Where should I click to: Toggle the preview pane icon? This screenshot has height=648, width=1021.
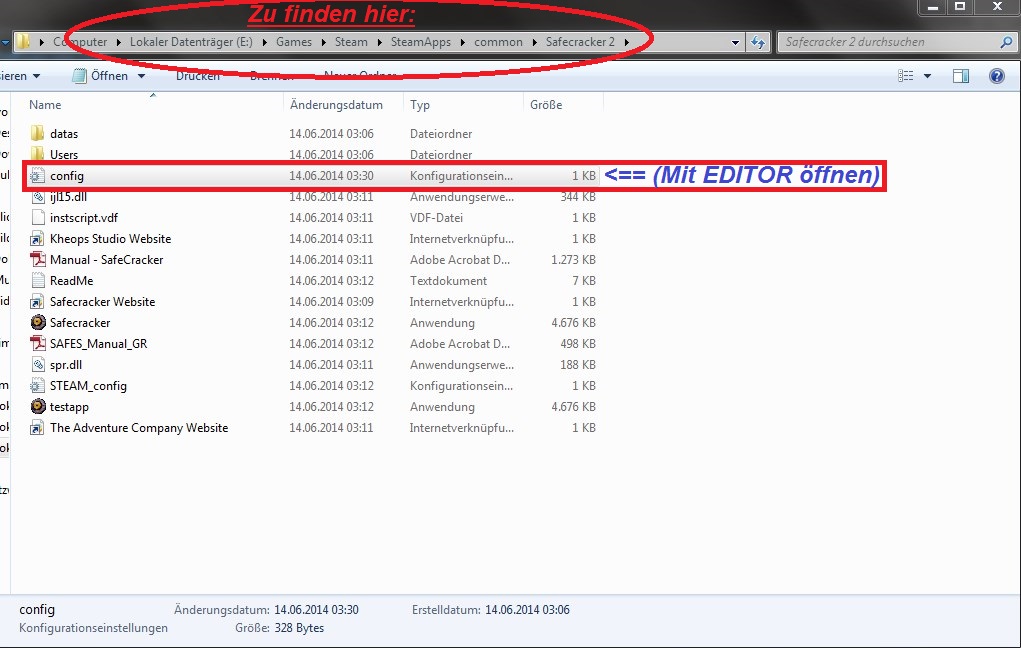tap(960, 76)
